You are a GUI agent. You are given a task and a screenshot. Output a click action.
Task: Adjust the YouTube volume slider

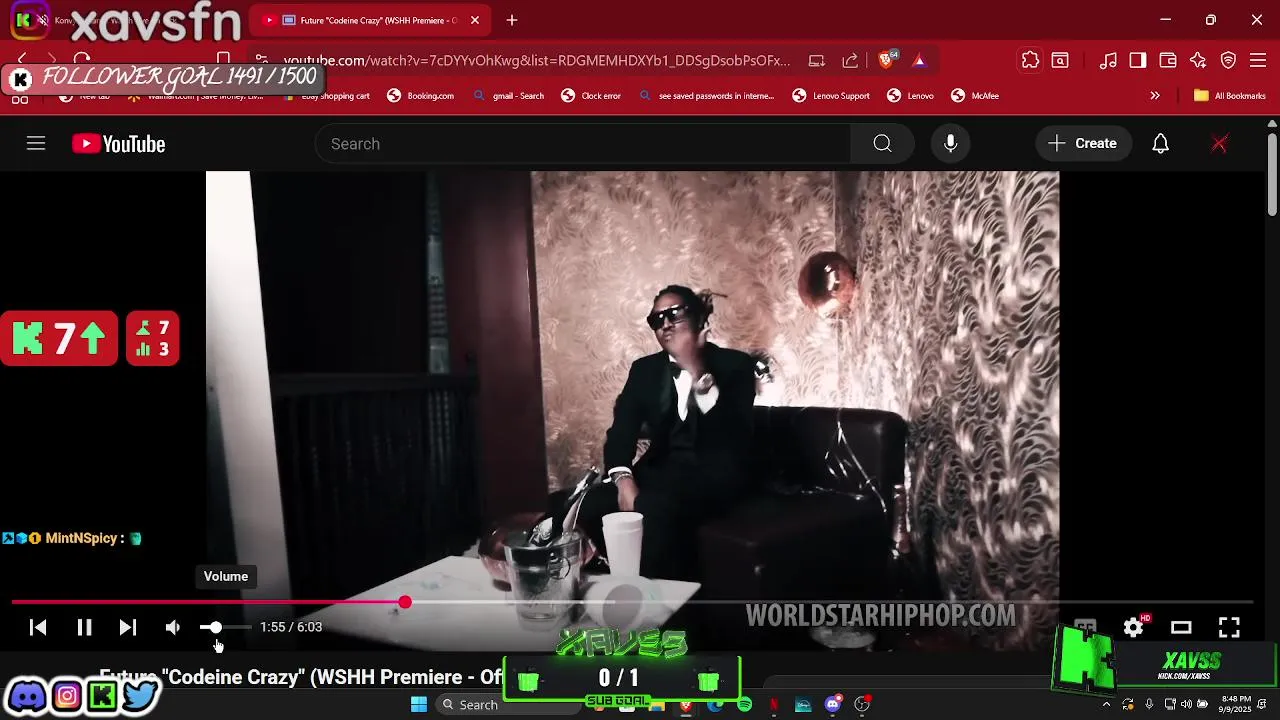(225, 627)
